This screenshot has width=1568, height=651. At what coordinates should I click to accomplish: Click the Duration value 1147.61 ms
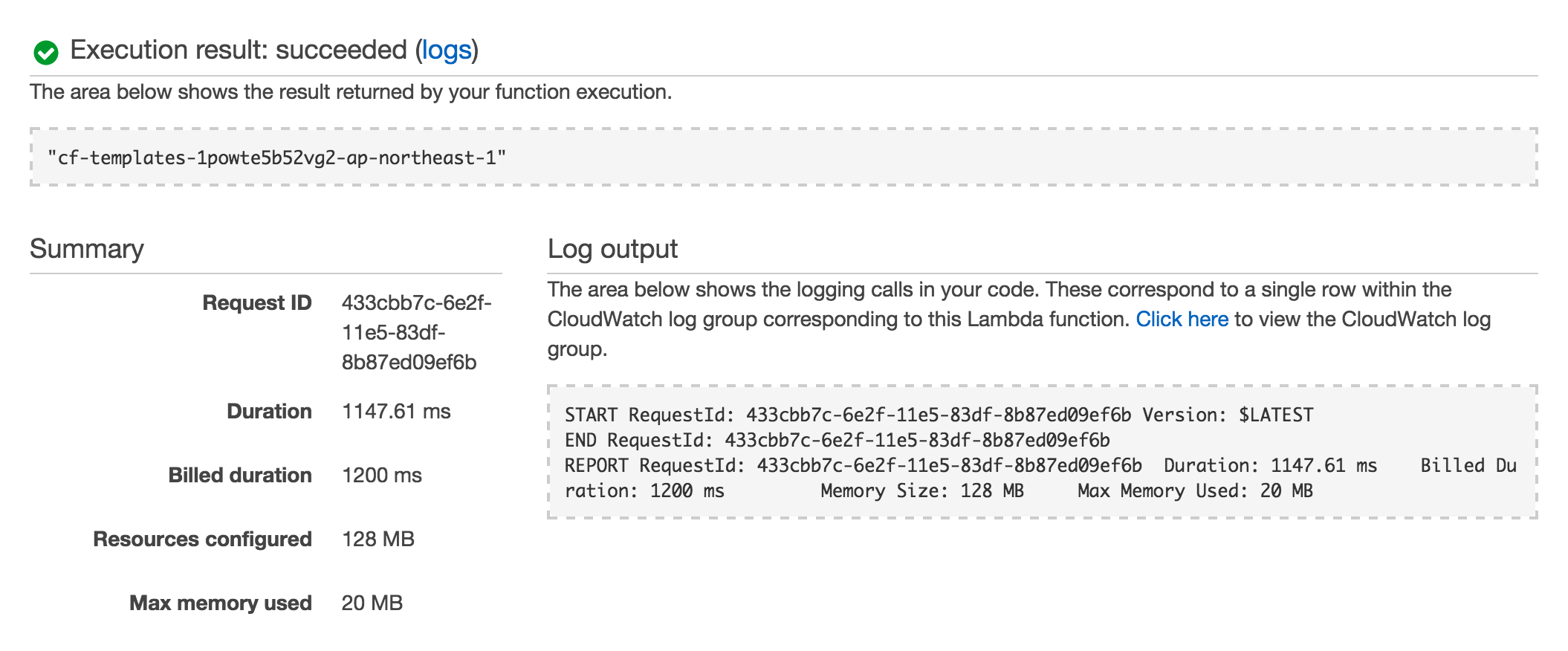(x=396, y=412)
